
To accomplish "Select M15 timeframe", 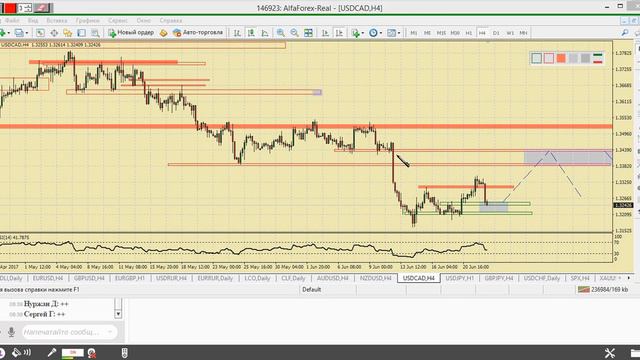I will pyautogui.click(x=441, y=33).
